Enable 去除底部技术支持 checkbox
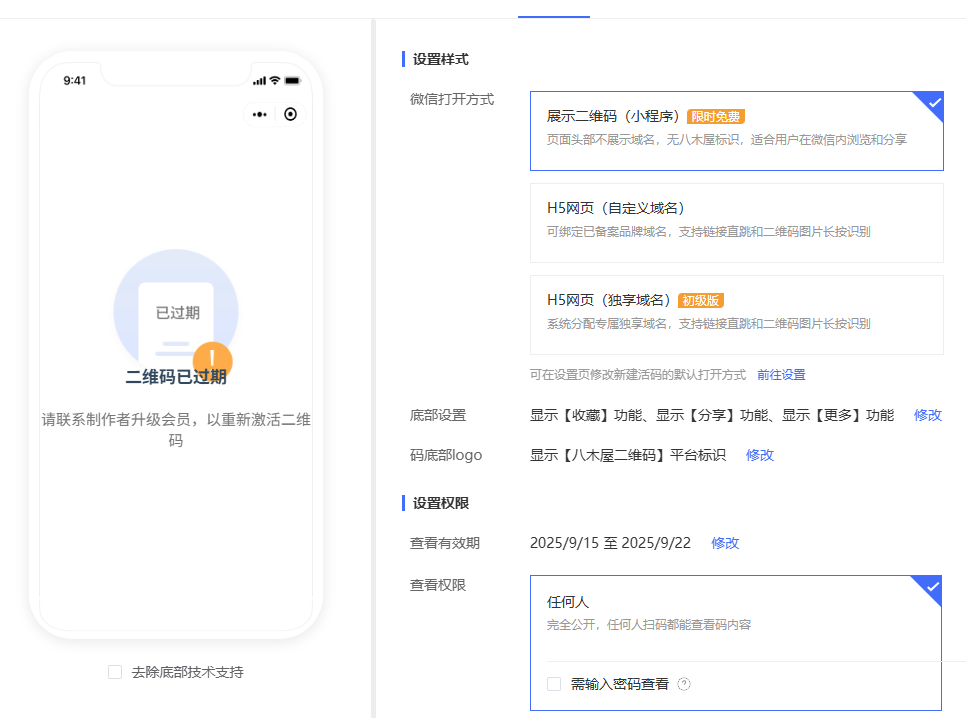The height and width of the screenshot is (718, 966). (115, 672)
